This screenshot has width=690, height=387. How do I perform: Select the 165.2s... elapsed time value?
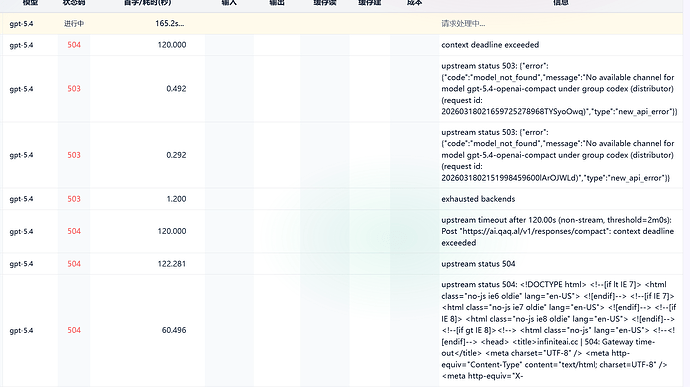170,24
